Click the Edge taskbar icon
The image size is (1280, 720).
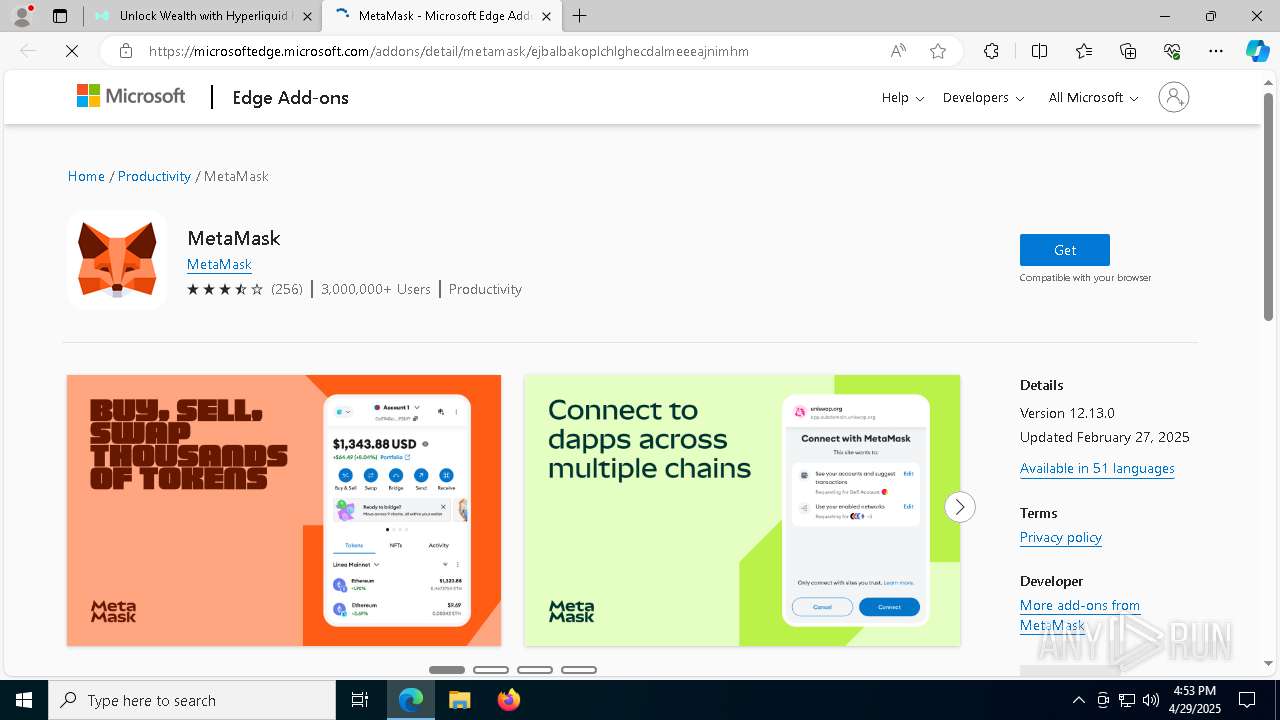(411, 700)
